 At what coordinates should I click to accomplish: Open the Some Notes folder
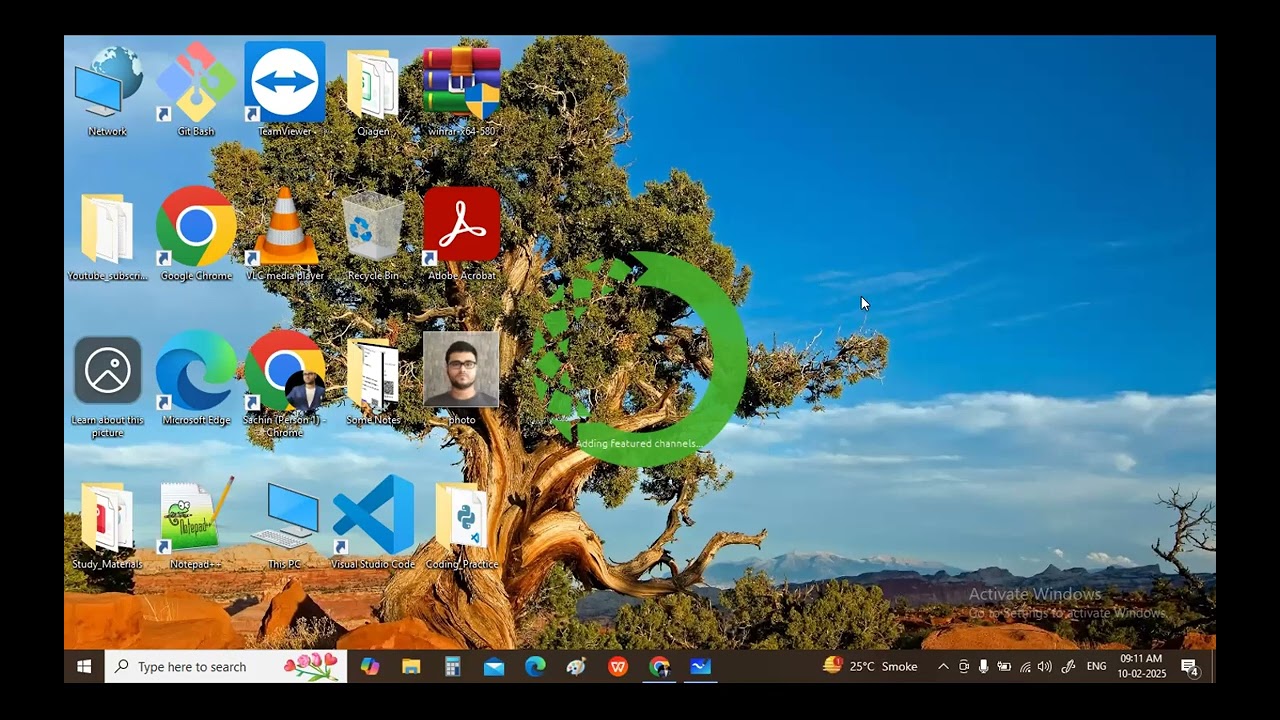pyautogui.click(x=373, y=380)
